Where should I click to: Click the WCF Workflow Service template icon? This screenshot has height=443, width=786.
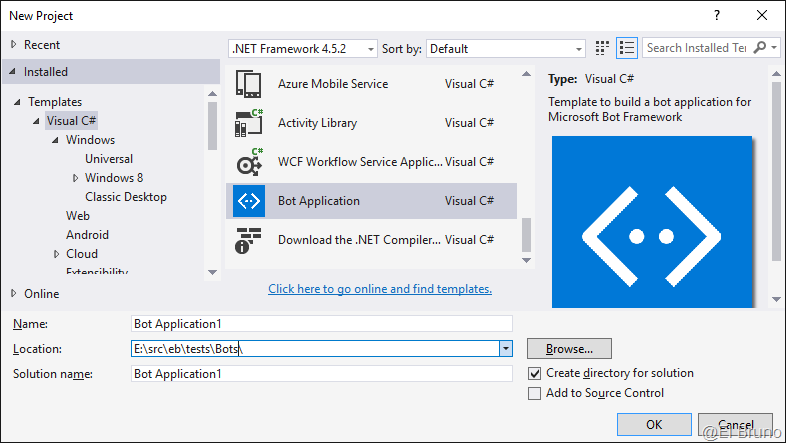247,162
